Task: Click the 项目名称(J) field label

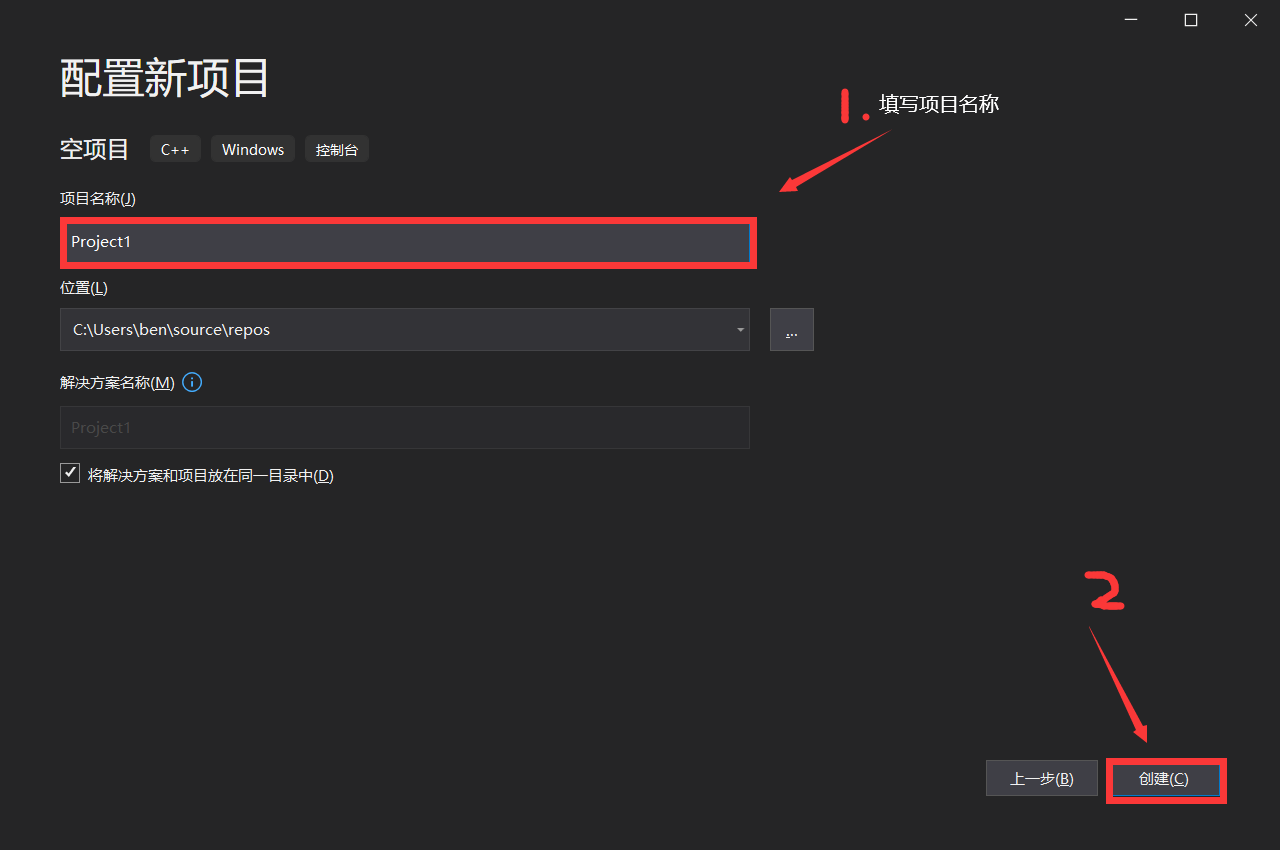Action: 97,198
